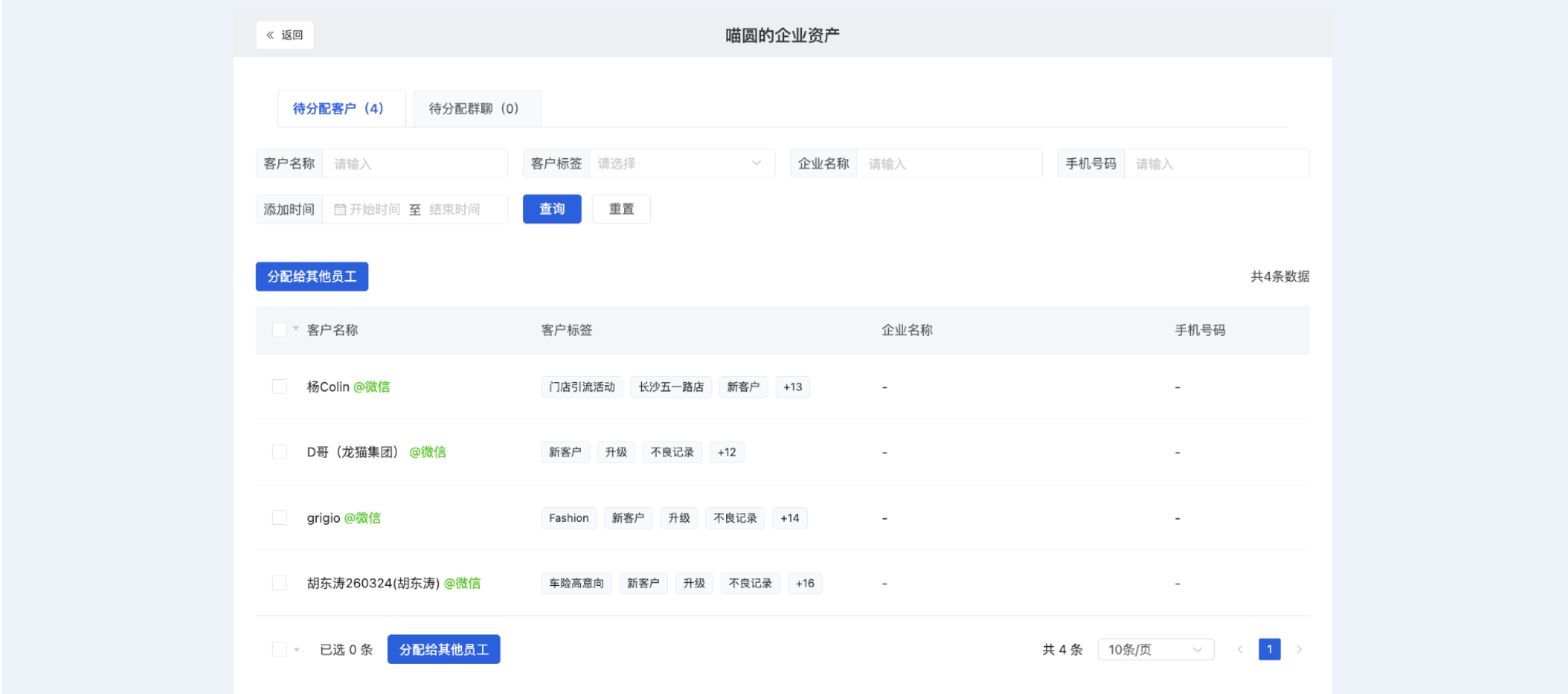This screenshot has width=1568, height=694.
Task: Open the 10条/页 page size dropdown
Action: coord(1156,649)
